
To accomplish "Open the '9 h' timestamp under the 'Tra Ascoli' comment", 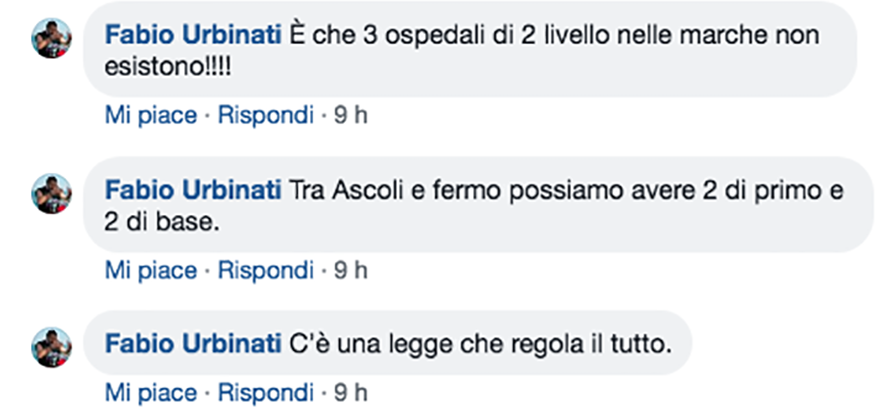I will tap(351, 270).
